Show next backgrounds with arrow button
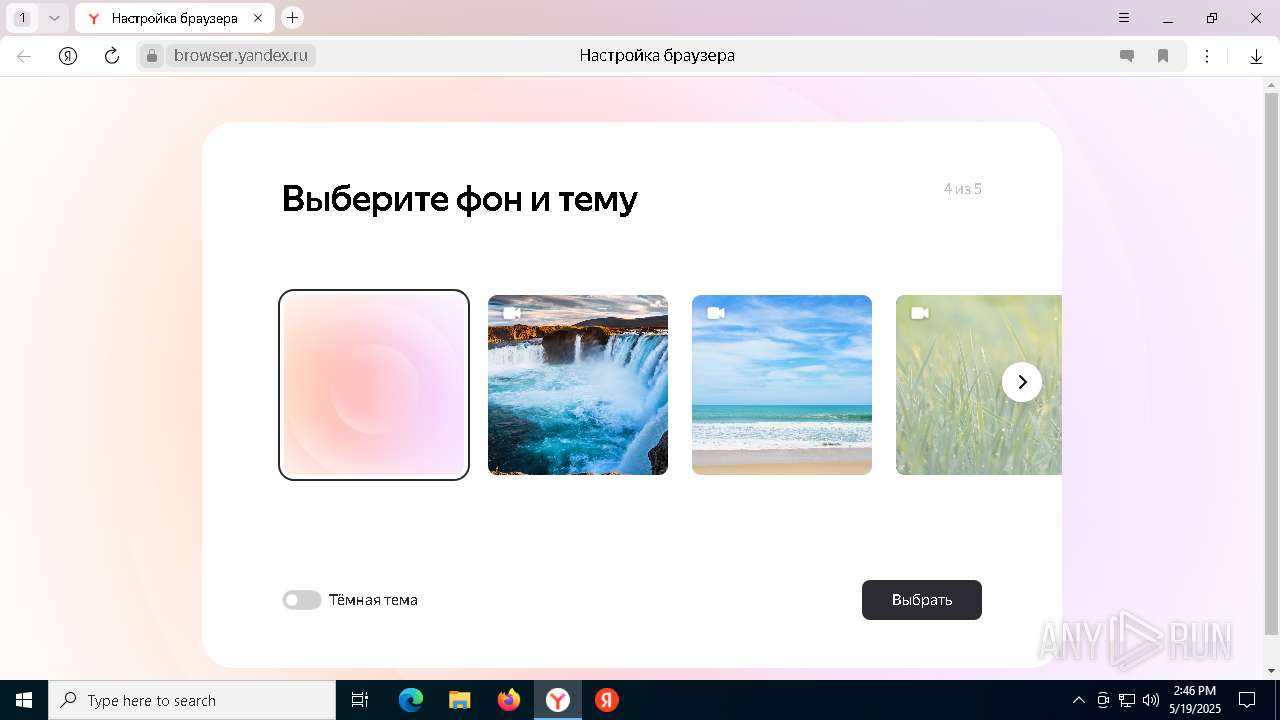 click(x=1022, y=382)
